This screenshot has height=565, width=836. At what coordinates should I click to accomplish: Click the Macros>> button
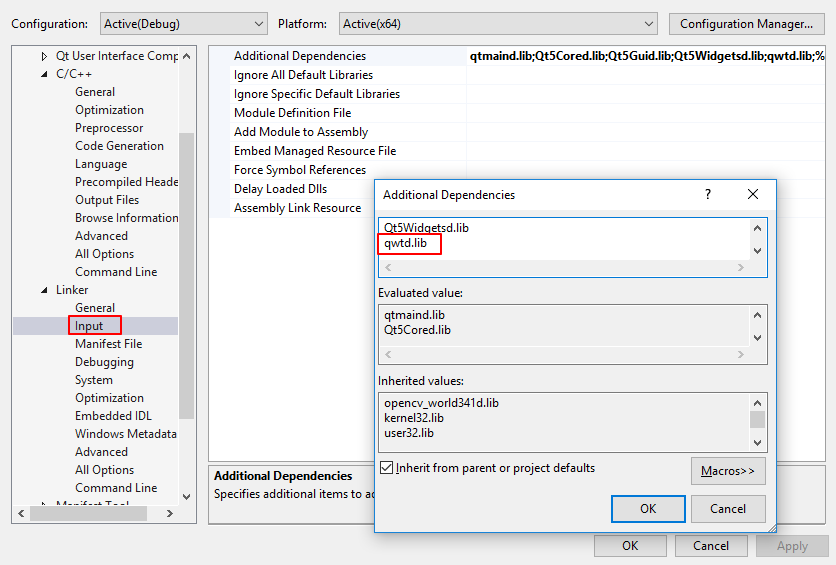coord(727,470)
